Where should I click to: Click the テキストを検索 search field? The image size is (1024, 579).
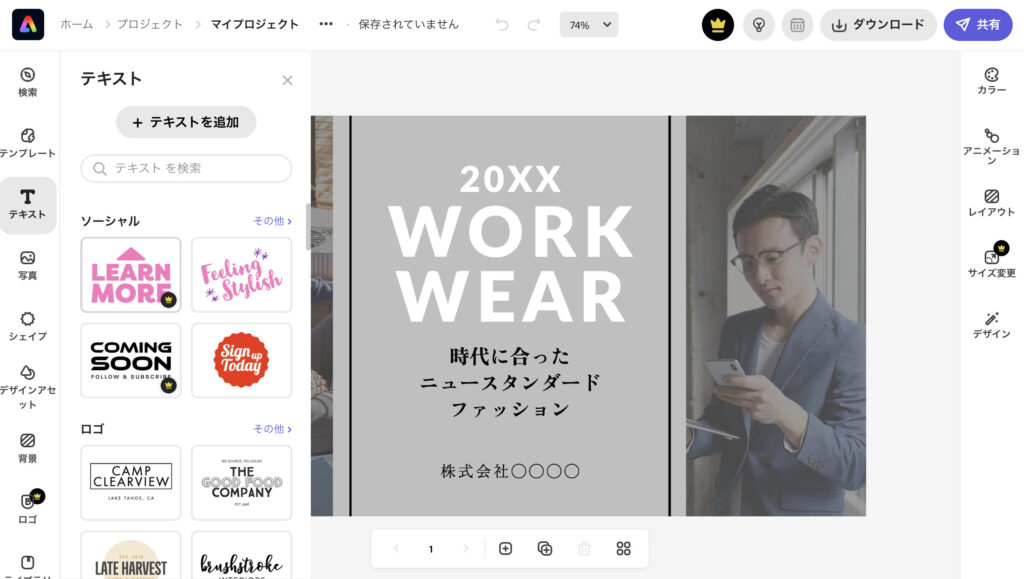click(186, 168)
